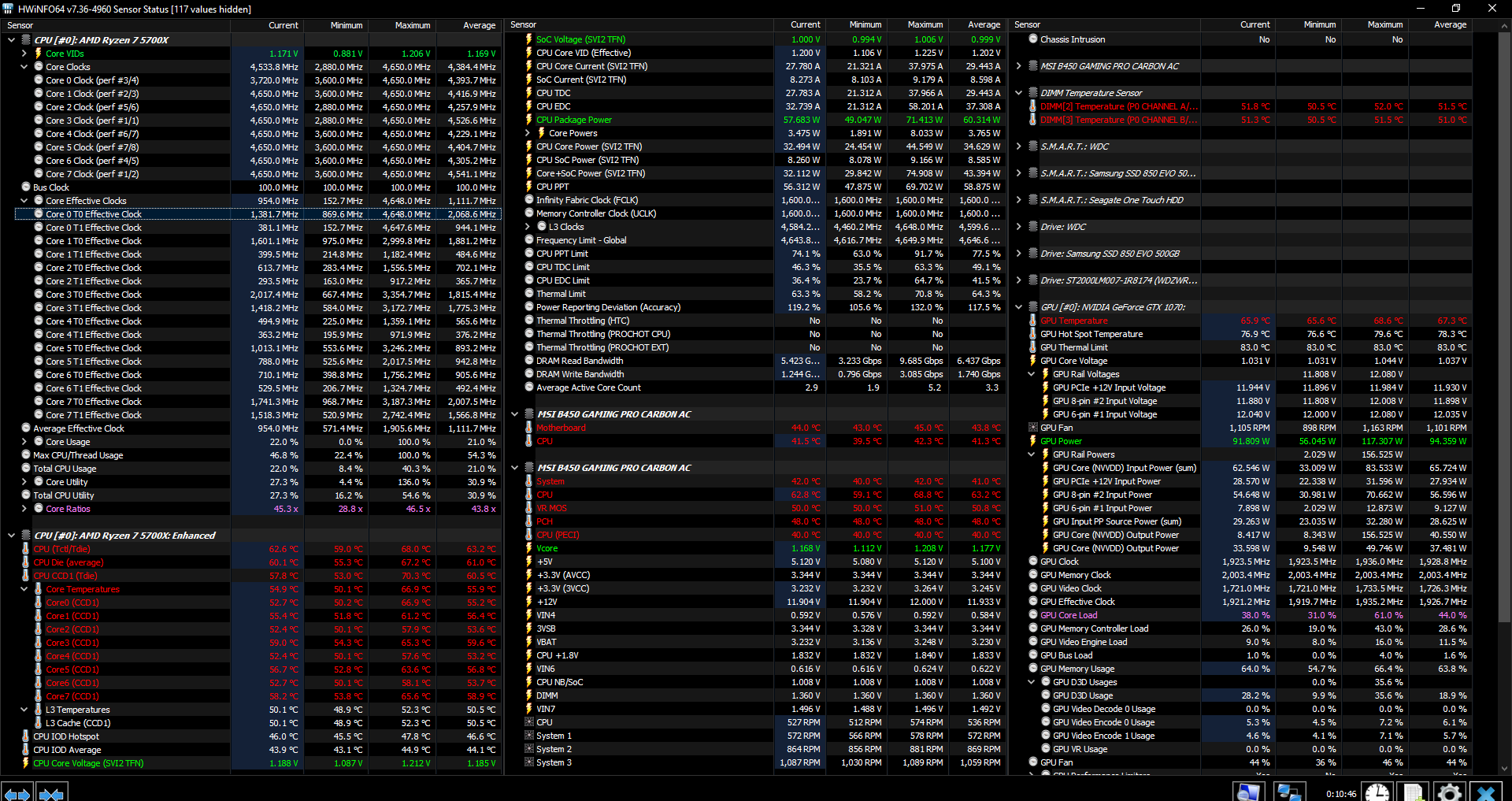Screen dimensions: 1512x801
Task: Click the shrink columns arrows icon
Action: tap(51, 792)
